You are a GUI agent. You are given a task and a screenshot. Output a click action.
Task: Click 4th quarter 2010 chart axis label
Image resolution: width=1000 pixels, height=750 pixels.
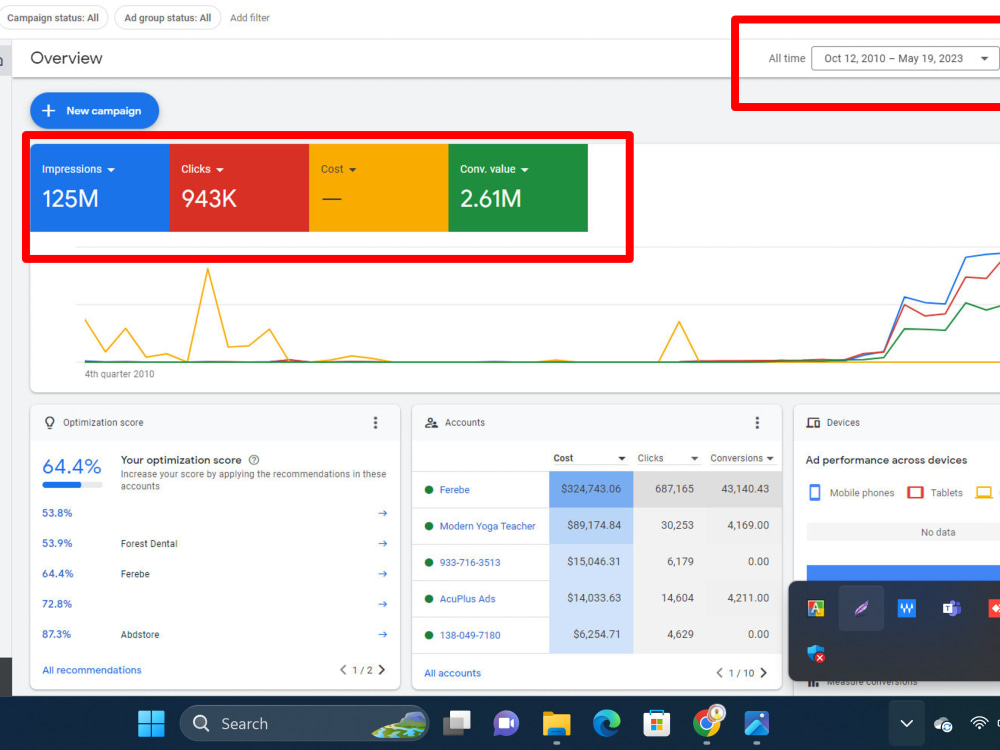(x=119, y=374)
